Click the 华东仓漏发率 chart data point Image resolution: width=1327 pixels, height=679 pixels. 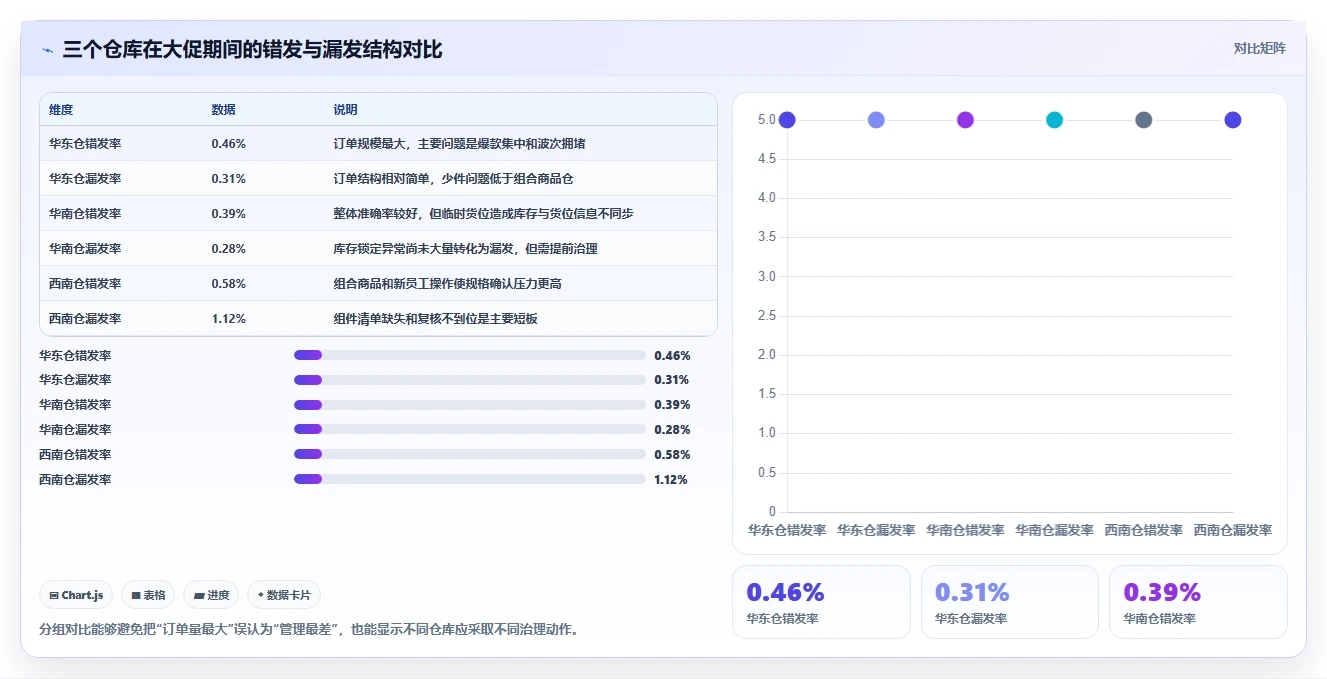coord(876,120)
